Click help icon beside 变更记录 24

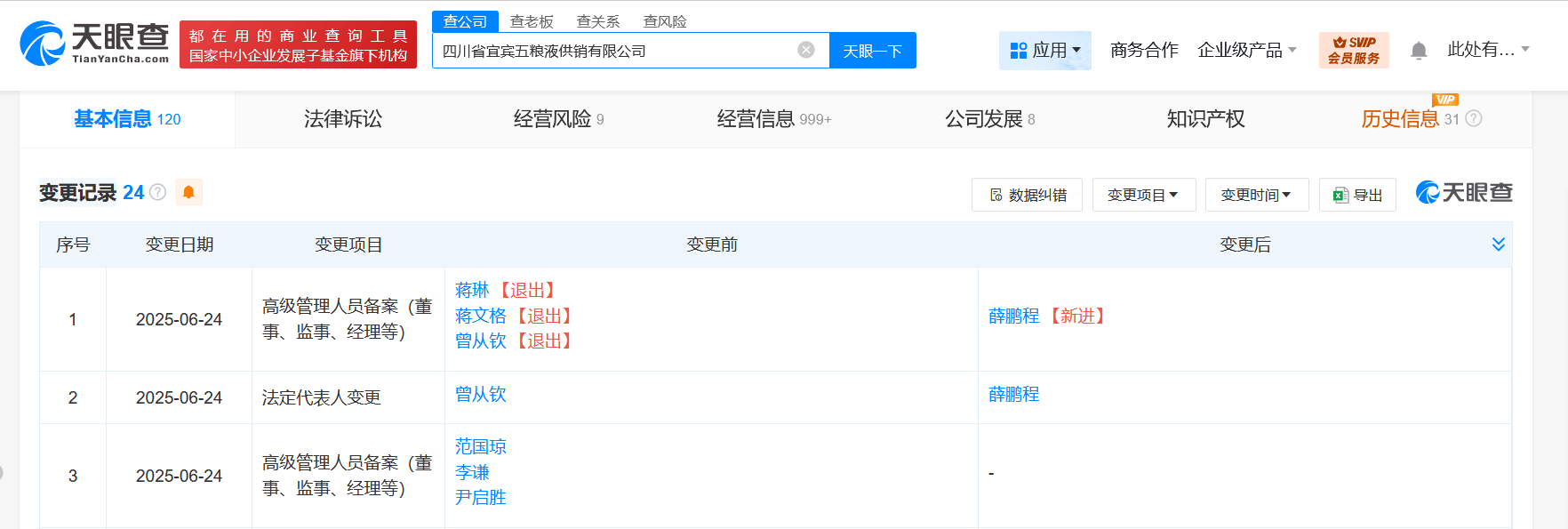(x=158, y=192)
